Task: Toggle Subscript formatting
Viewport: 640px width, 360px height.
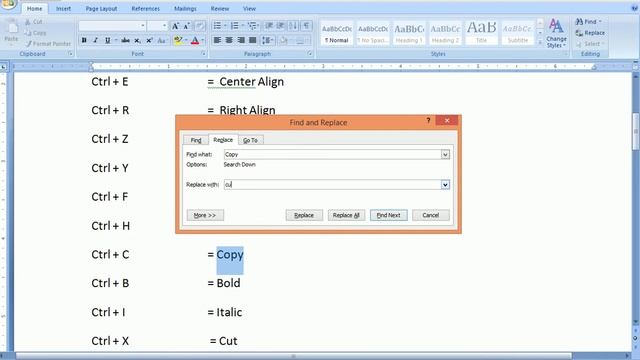Action: [x=138, y=40]
